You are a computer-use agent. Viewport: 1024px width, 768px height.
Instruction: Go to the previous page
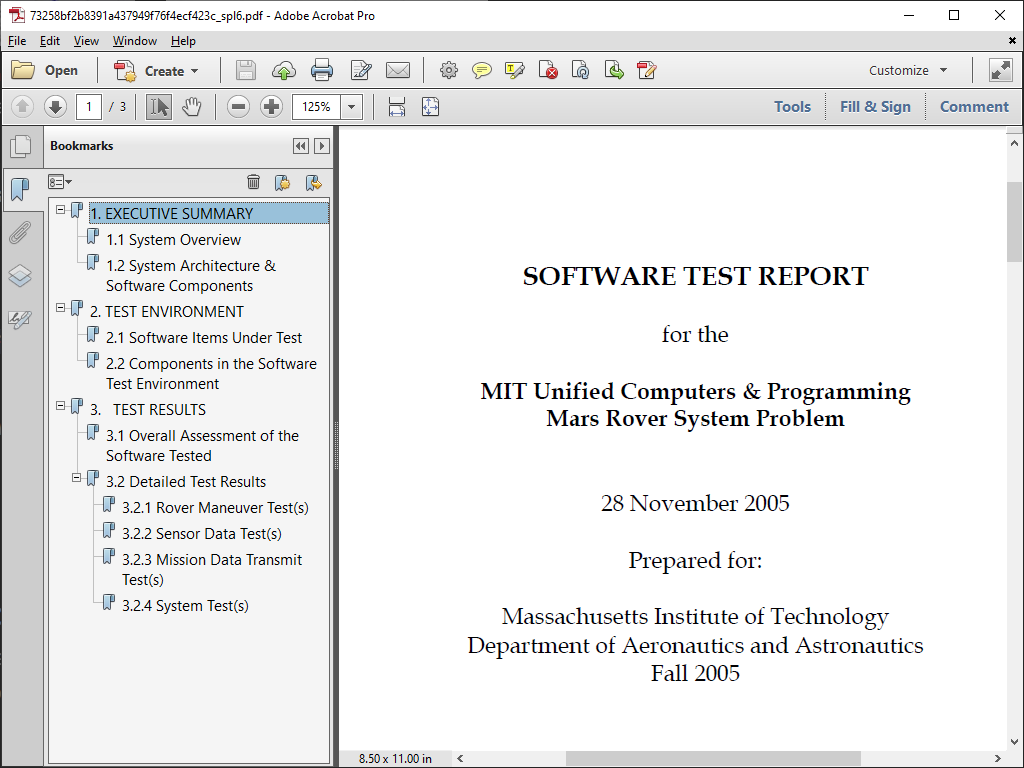(22, 106)
